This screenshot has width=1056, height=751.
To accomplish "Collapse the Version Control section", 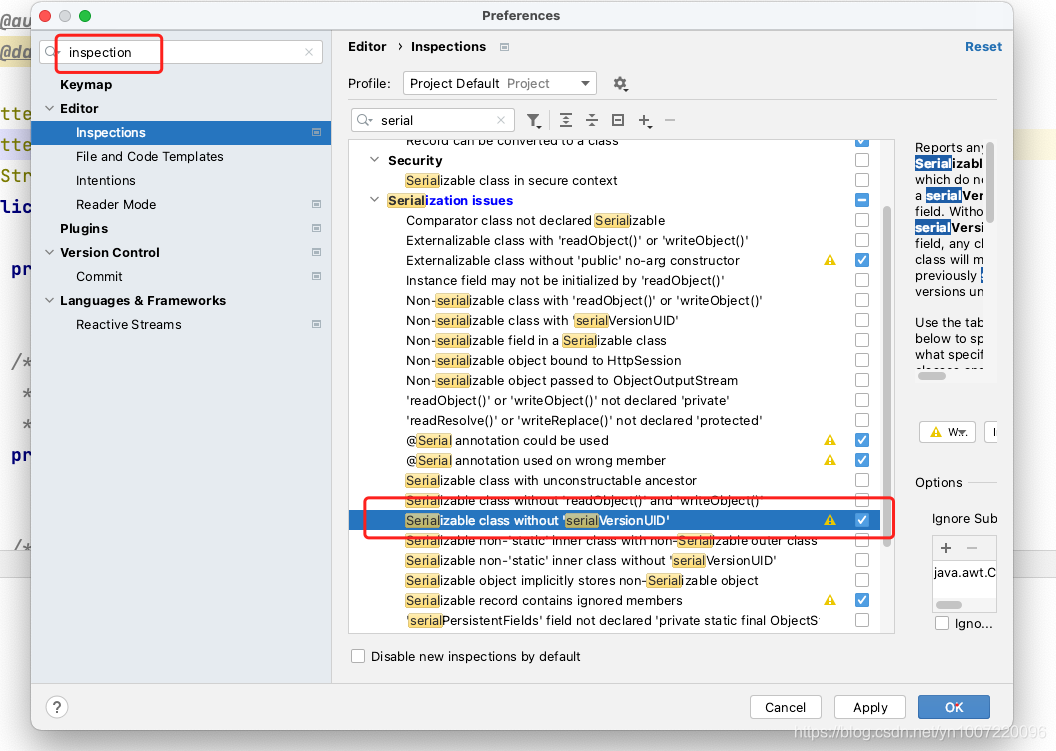I will click(x=49, y=253).
